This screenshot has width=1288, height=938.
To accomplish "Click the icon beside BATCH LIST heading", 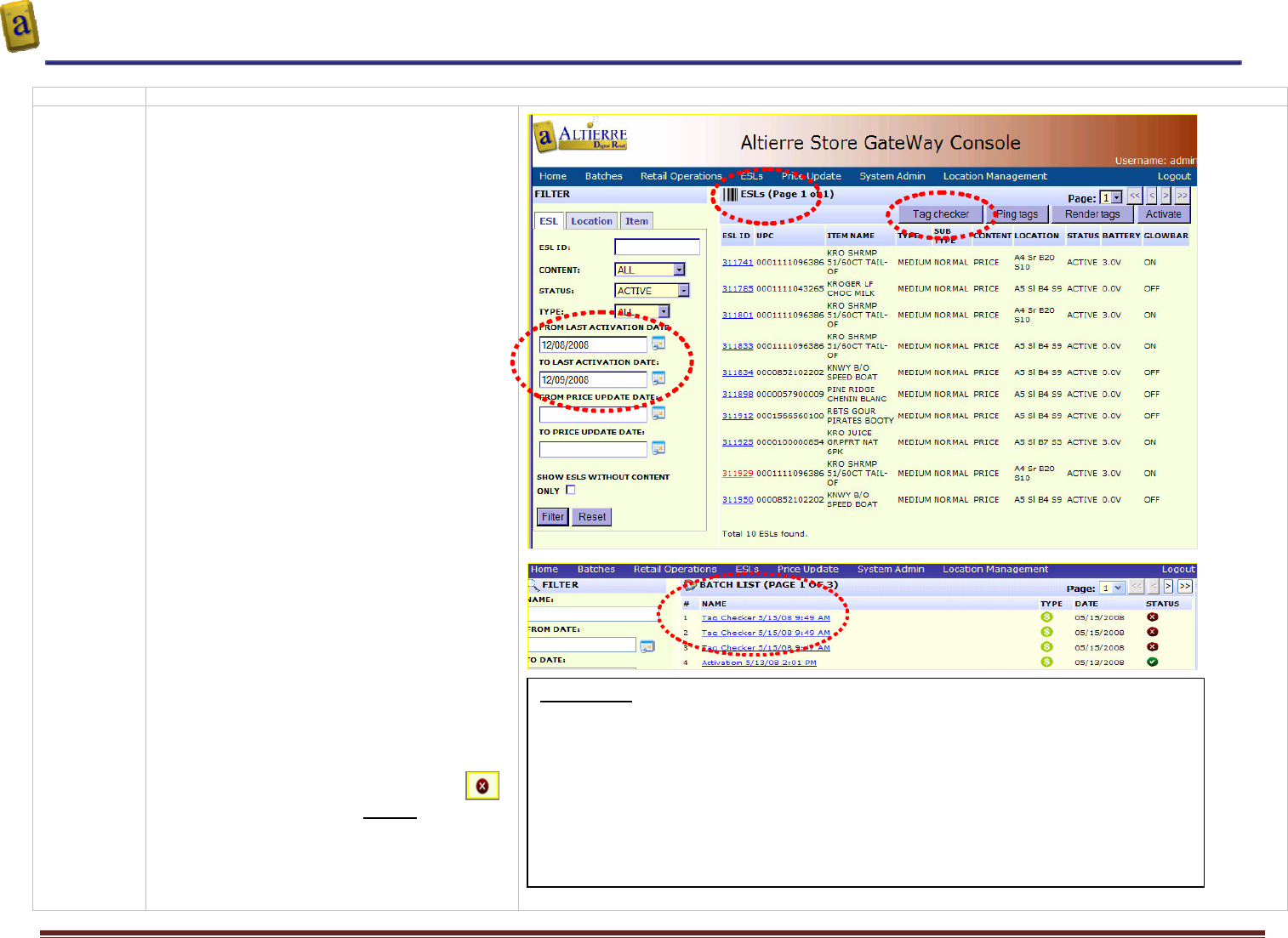I will point(691,585).
